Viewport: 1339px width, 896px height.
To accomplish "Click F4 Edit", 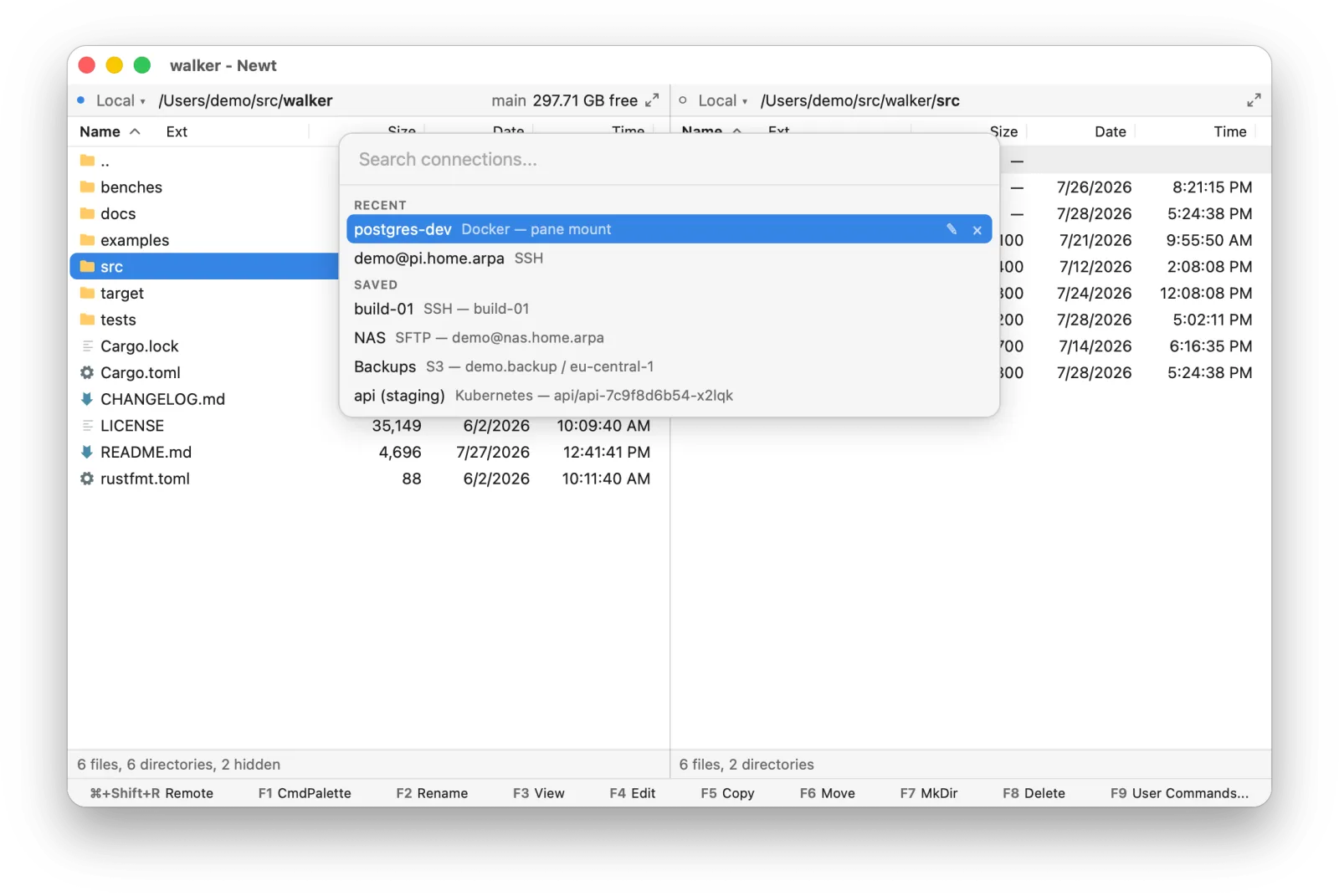I will click(x=632, y=793).
